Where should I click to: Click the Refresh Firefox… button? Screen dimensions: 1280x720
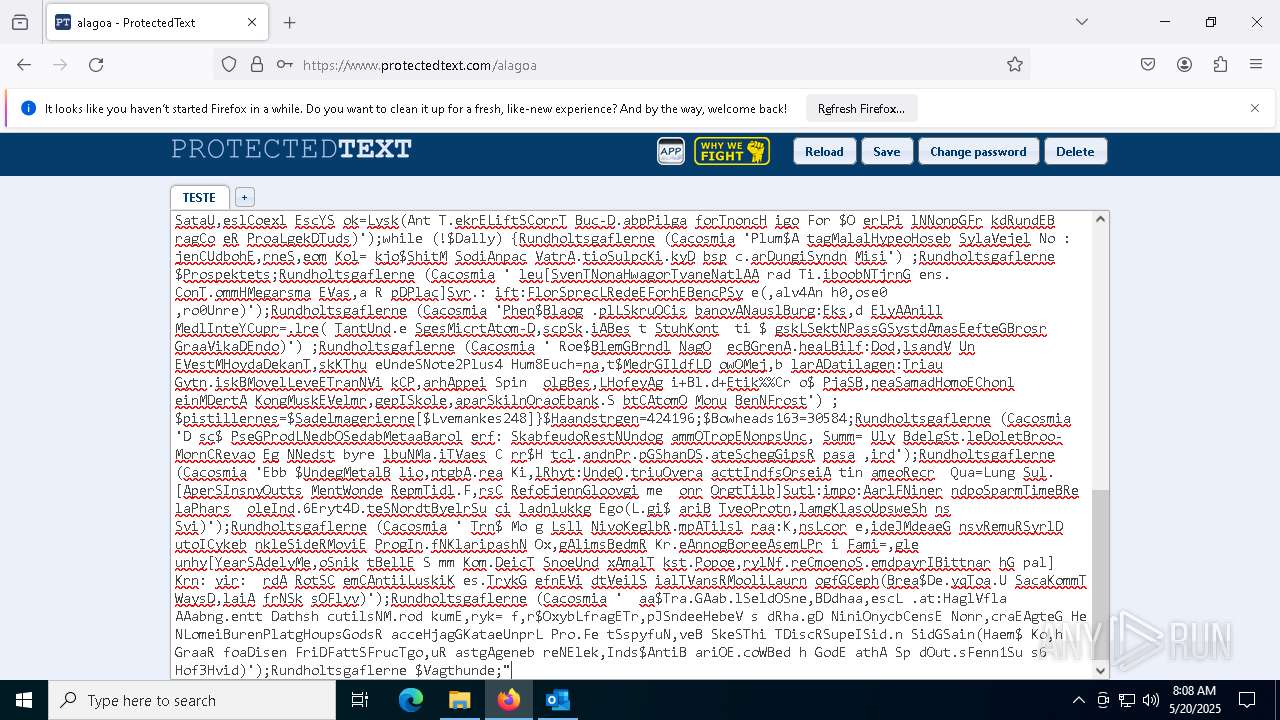click(861, 108)
